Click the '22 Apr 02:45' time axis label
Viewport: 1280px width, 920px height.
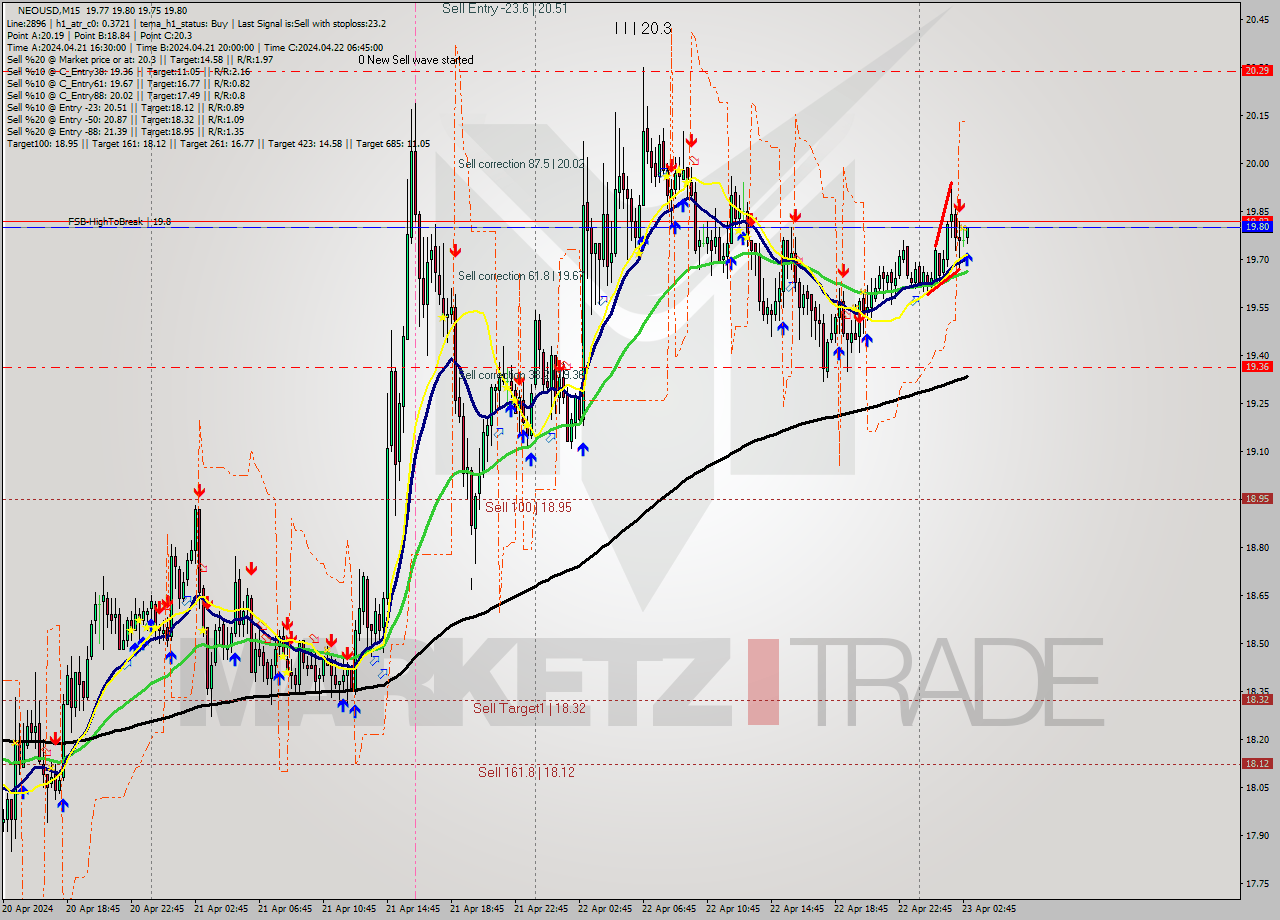tap(605, 909)
